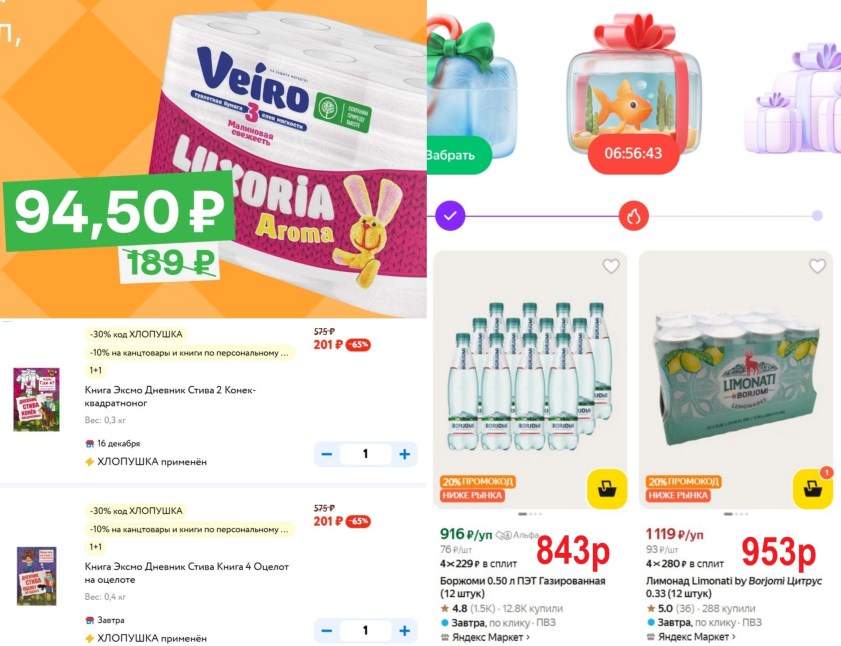This screenshot has height=646, width=841.
Task: Favorite the Borjomi water with heart icon
Action: point(611,266)
